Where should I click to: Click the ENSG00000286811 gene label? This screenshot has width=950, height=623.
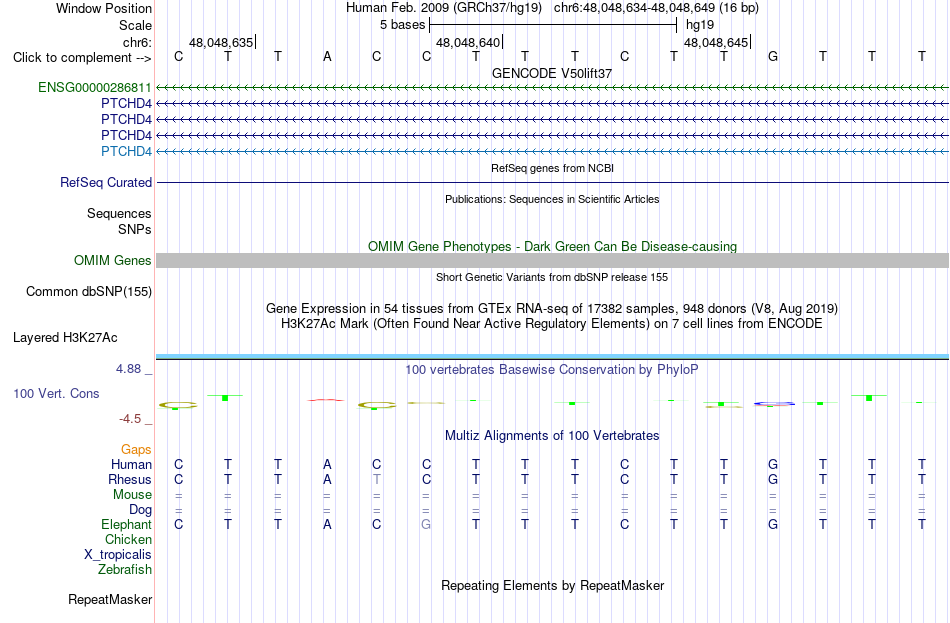[x=95, y=87]
